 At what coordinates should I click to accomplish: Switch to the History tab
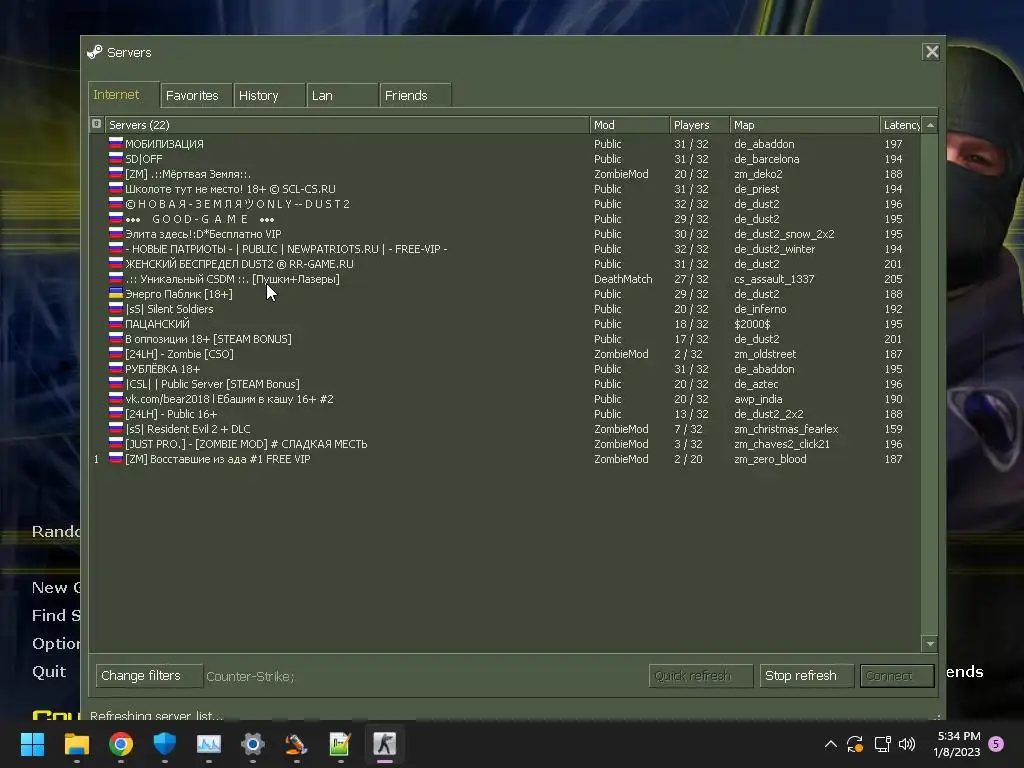(x=270, y=95)
